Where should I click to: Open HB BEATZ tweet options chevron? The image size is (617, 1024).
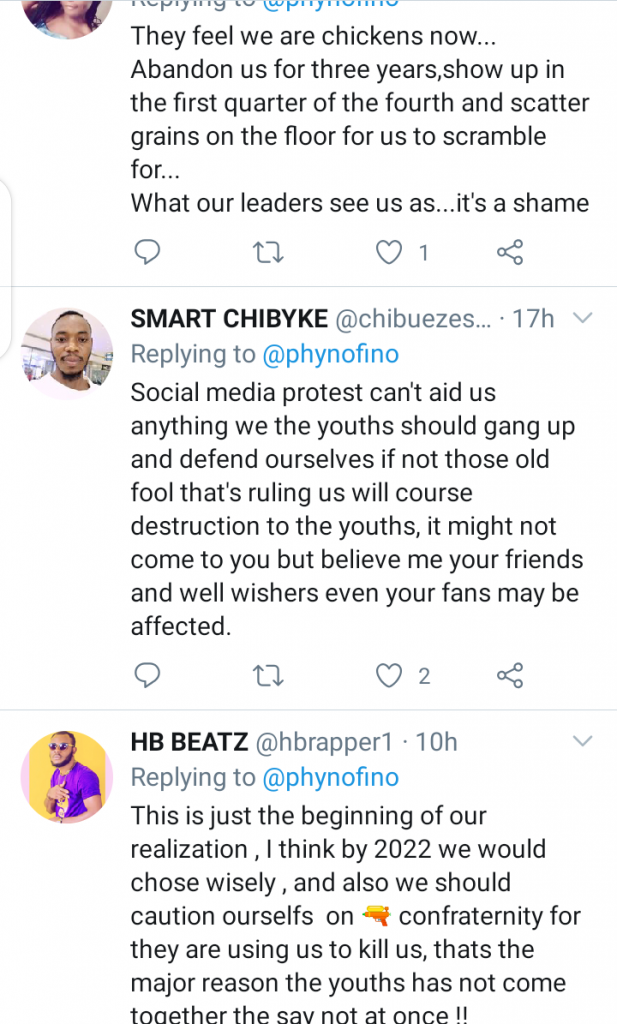click(x=582, y=741)
